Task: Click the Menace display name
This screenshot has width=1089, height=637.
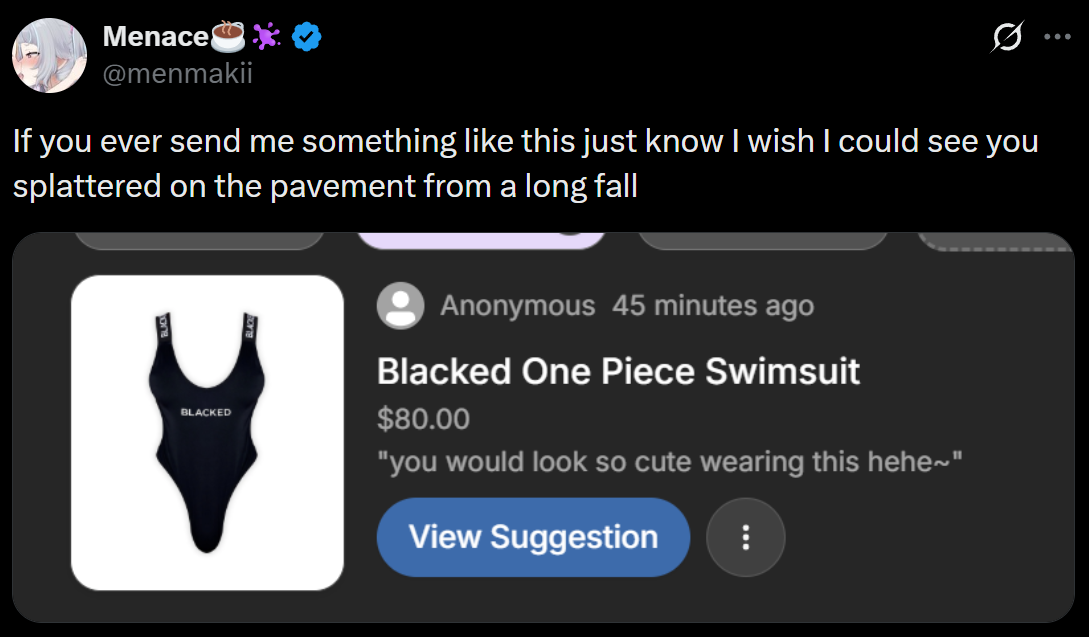Action: click(x=156, y=36)
